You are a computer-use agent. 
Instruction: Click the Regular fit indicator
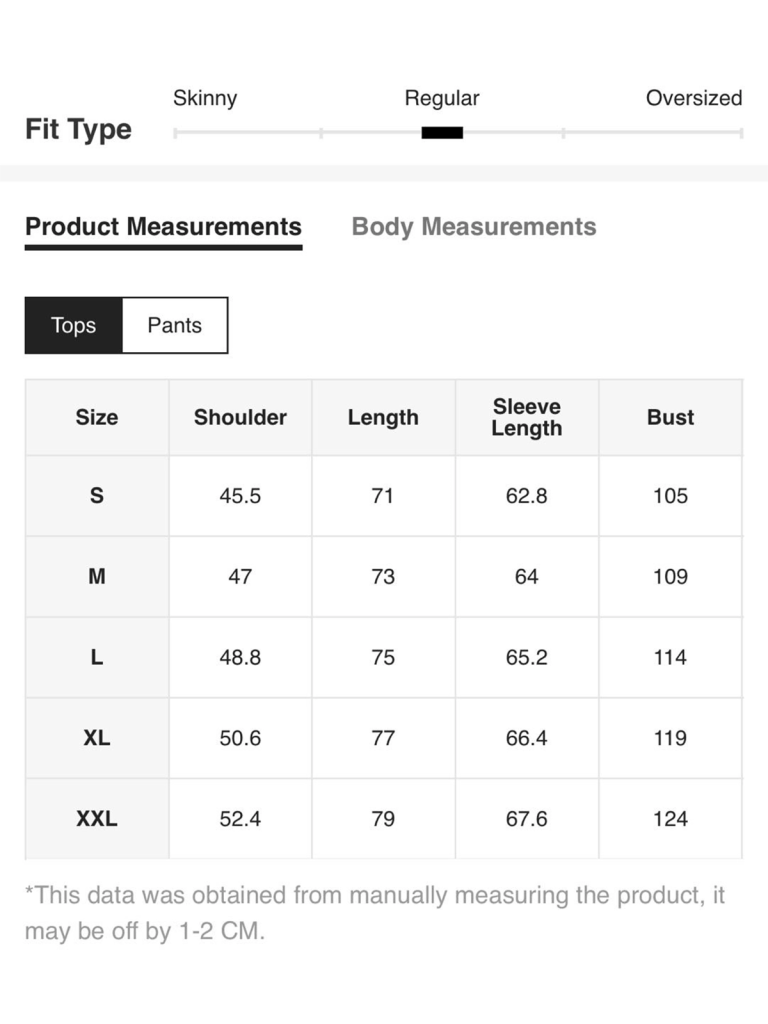(442, 130)
